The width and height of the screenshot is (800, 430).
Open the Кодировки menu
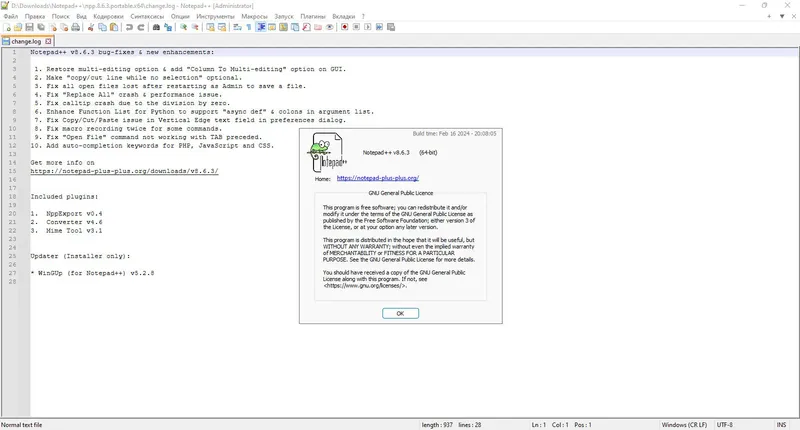[108, 16]
